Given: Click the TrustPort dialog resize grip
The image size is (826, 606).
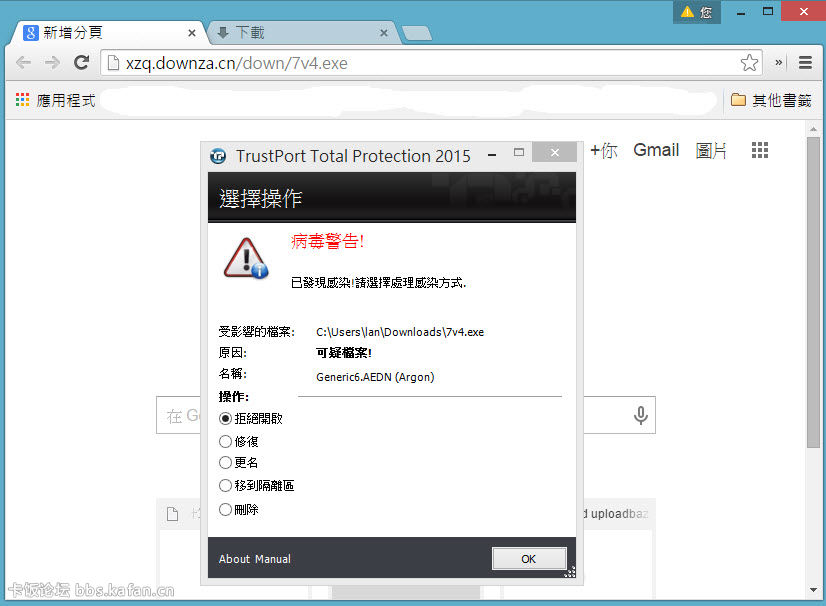Looking at the screenshot, I should tap(569, 572).
